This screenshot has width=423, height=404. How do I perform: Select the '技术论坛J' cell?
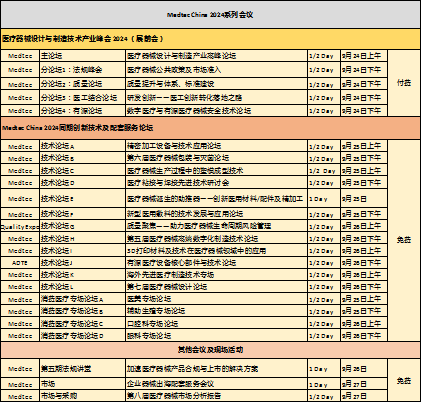click(x=82, y=263)
